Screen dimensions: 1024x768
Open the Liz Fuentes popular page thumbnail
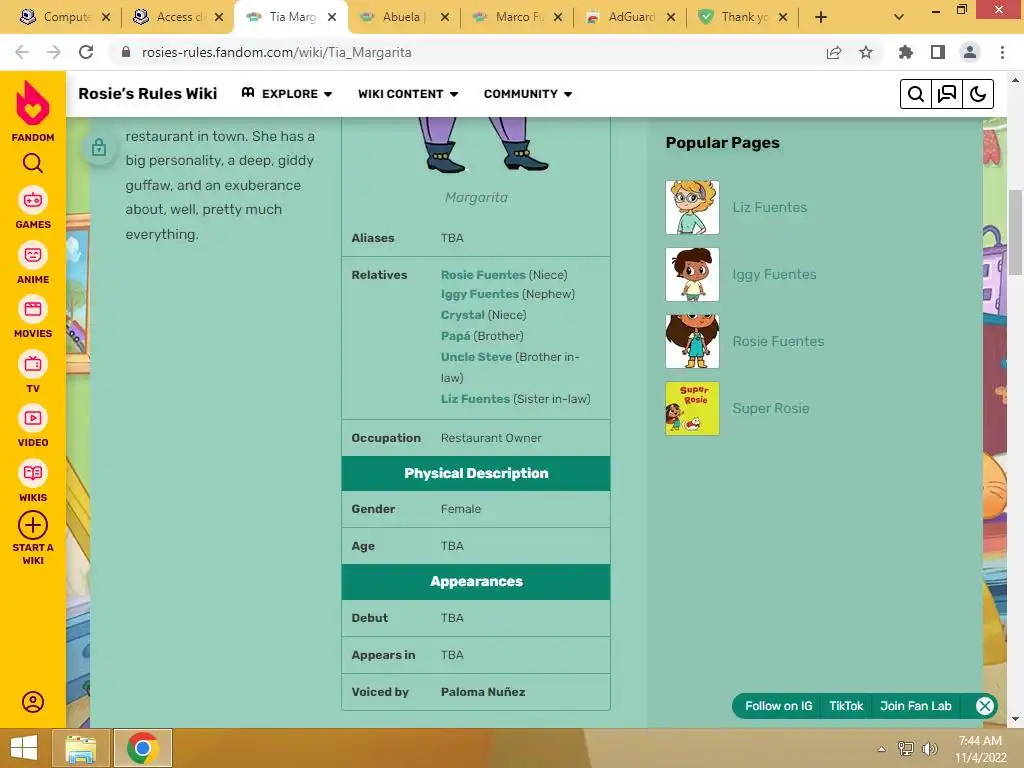692,208
